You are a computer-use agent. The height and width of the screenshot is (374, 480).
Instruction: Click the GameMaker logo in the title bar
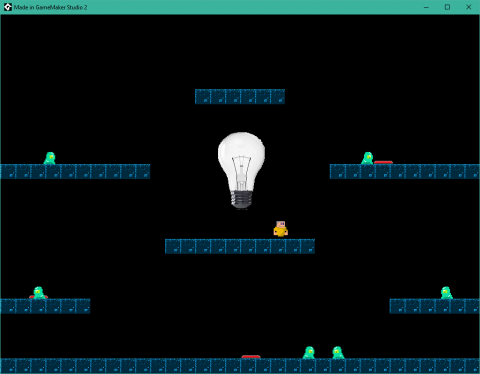(8, 7)
